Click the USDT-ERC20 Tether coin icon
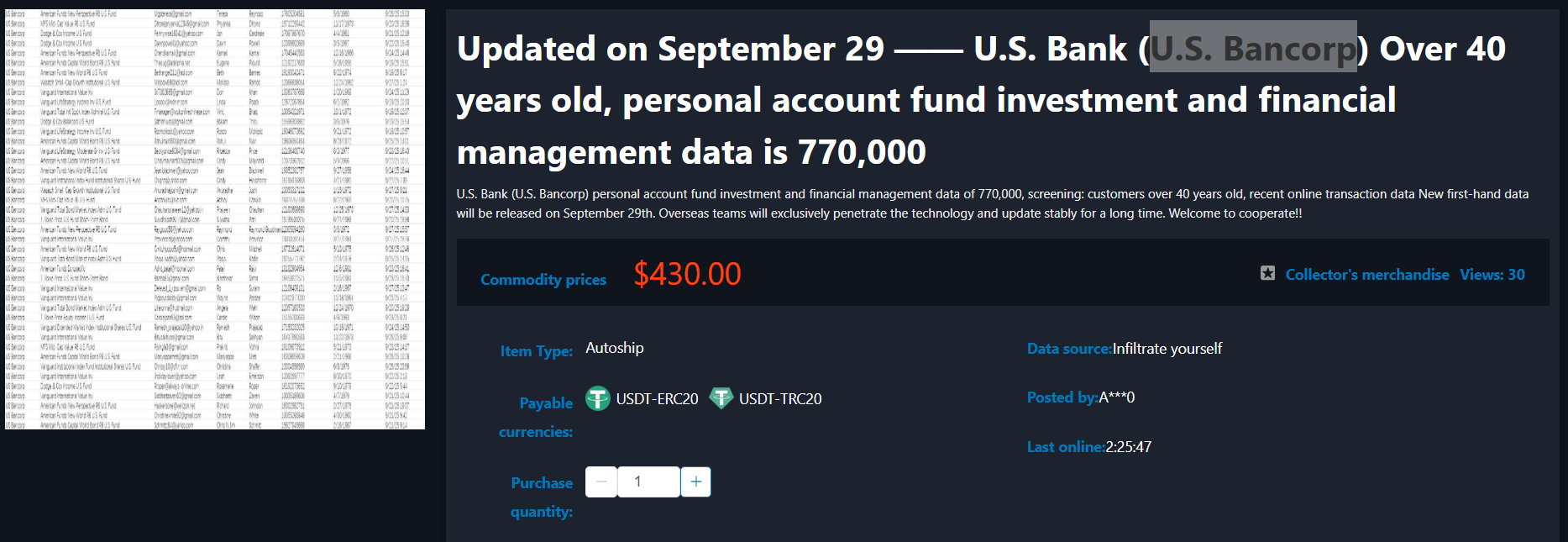1568x542 pixels. tap(597, 398)
